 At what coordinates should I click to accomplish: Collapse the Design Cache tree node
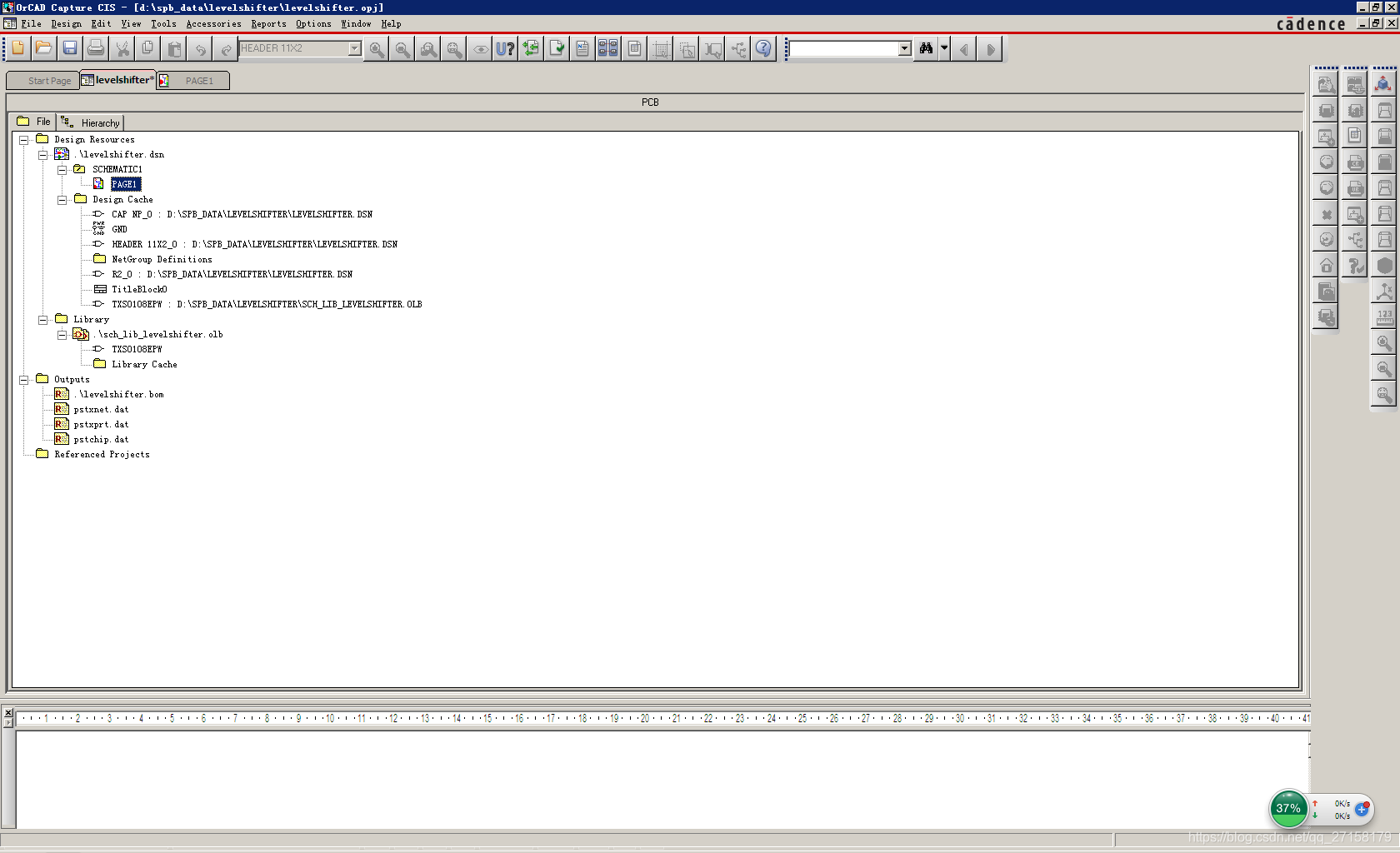pyautogui.click(x=62, y=200)
